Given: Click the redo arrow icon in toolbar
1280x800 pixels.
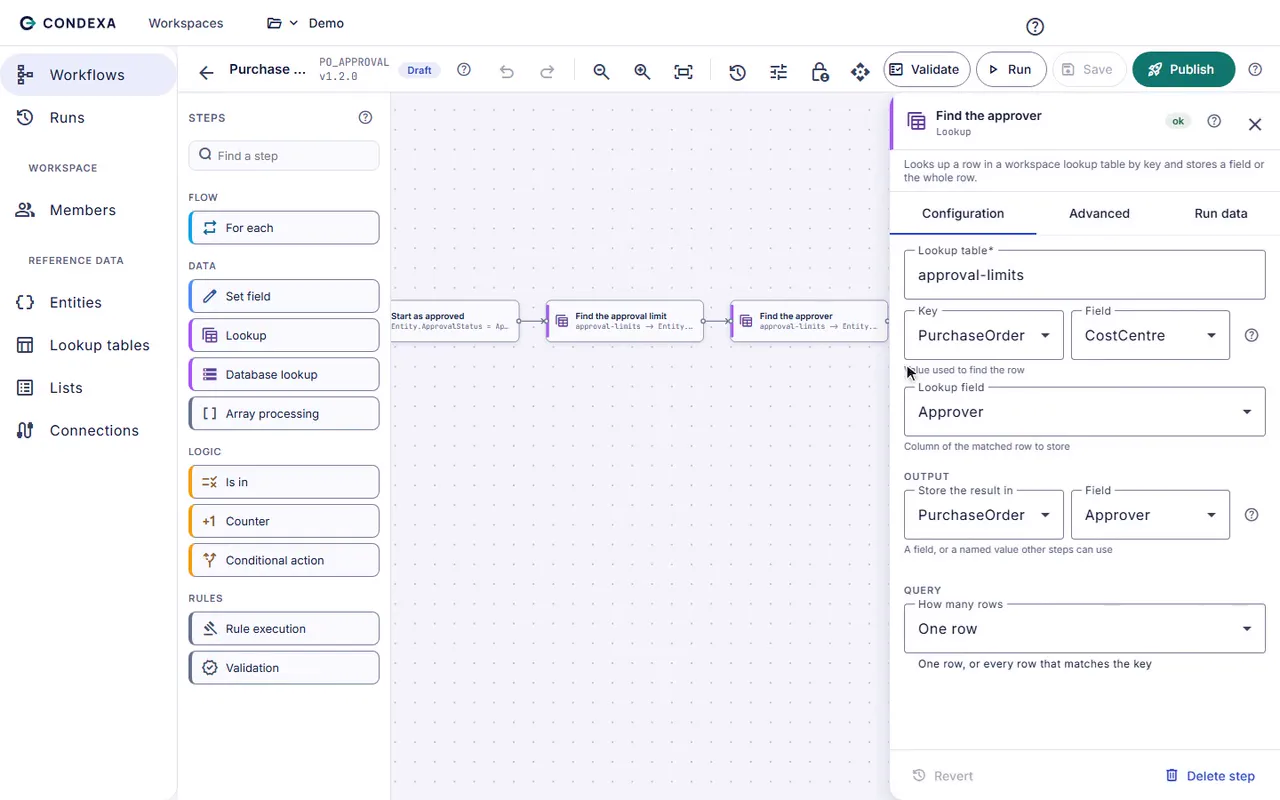Looking at the screenshot, I should pyautogui.click(x=547, y=71).
